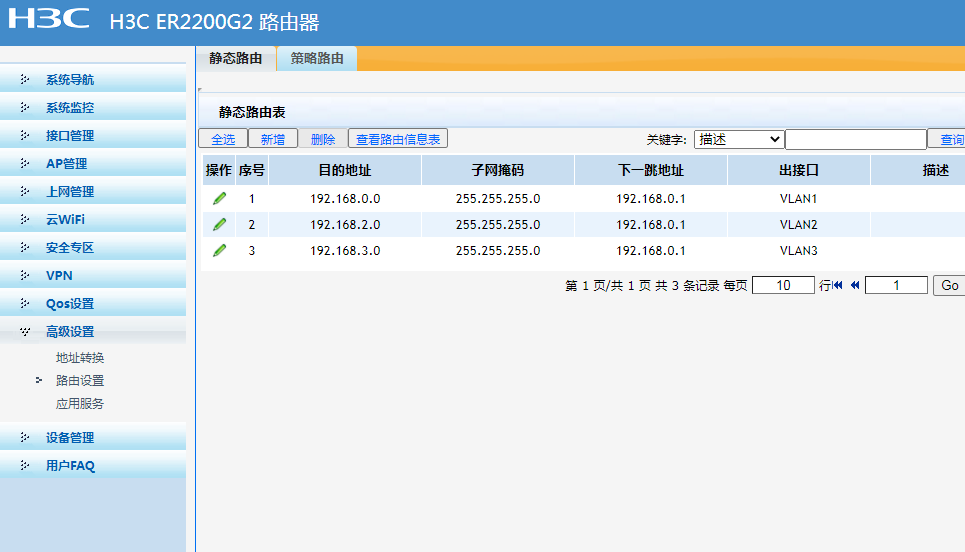Select subnet mask cell in VLAN1 row

(x=498, y=199)
